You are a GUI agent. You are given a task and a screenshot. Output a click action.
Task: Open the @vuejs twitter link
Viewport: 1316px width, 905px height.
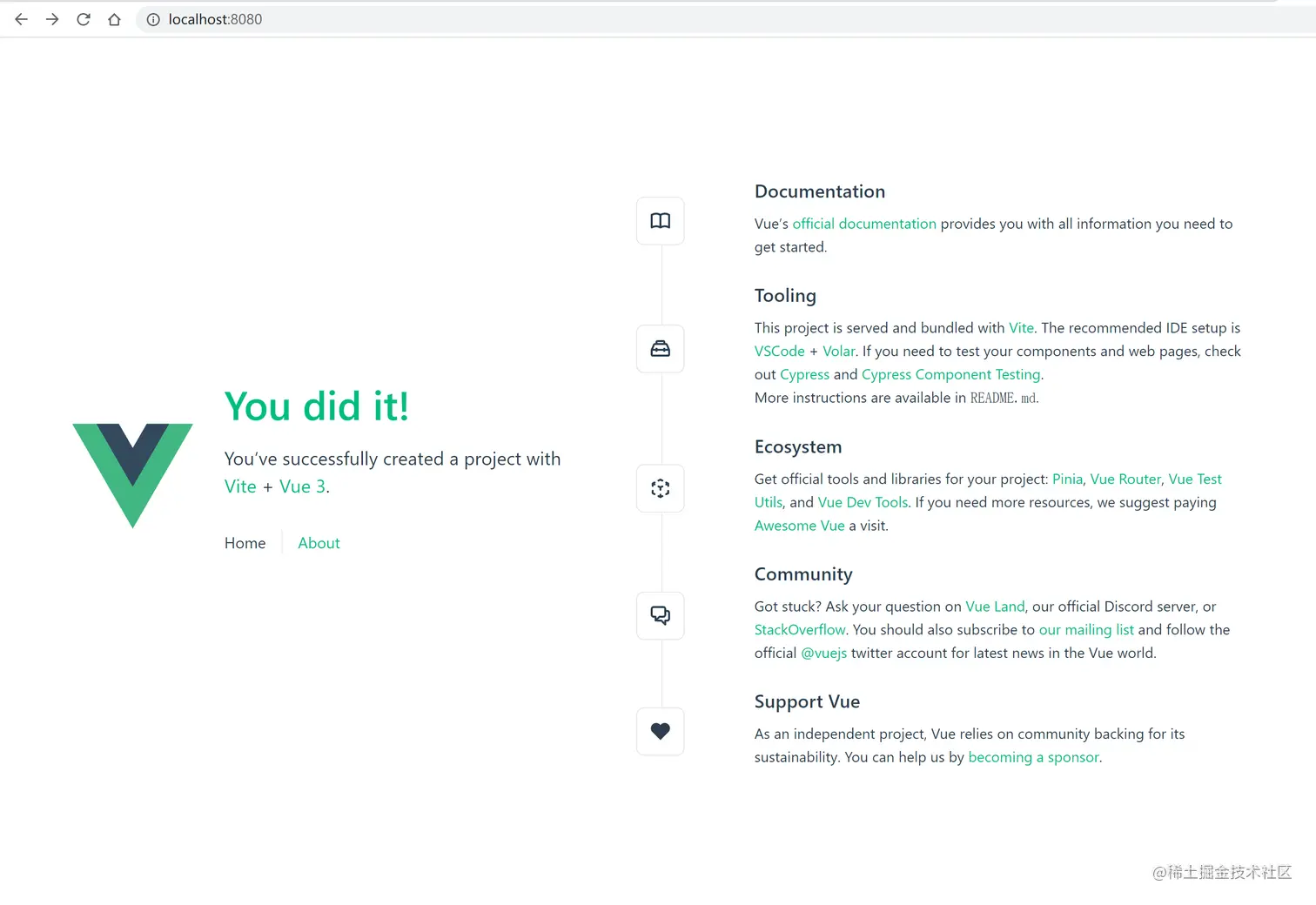pyautogui.click(x=823, y=654)
